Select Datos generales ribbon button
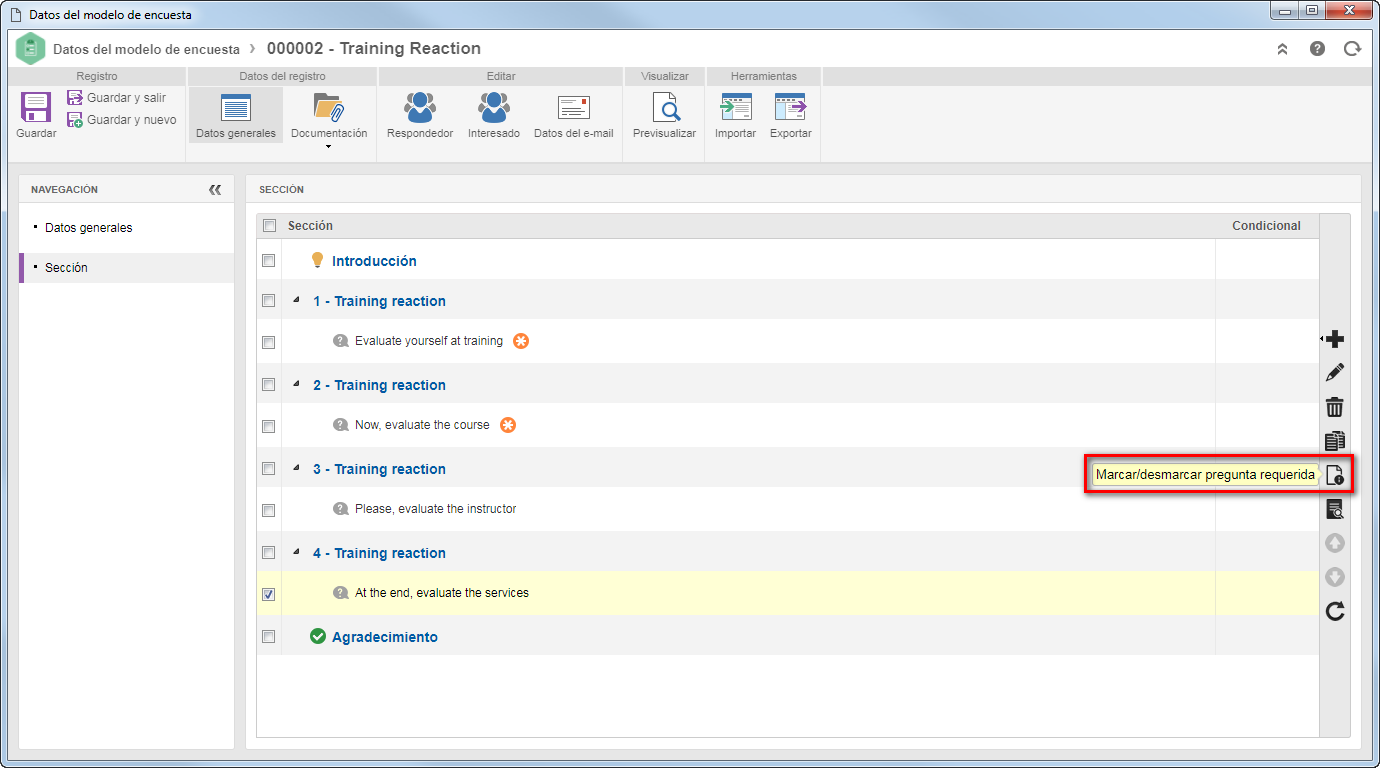Viewport: 1380px width, 768px height. pos(236,116)
